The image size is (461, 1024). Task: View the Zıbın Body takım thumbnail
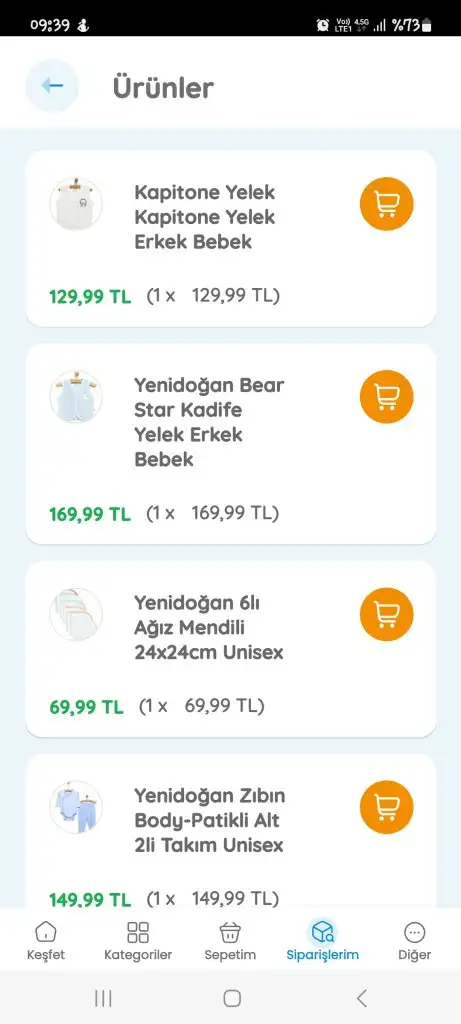coord(76,807)
